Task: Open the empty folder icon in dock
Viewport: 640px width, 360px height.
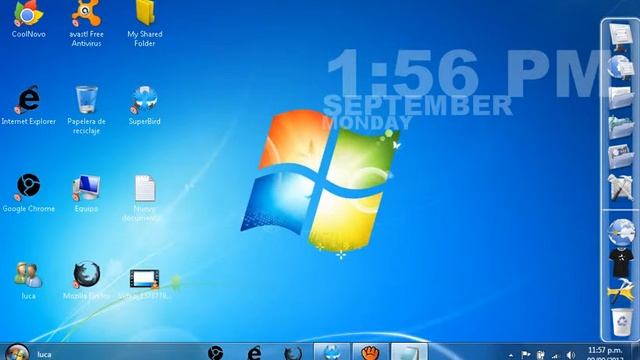Action: coord(620,98)
